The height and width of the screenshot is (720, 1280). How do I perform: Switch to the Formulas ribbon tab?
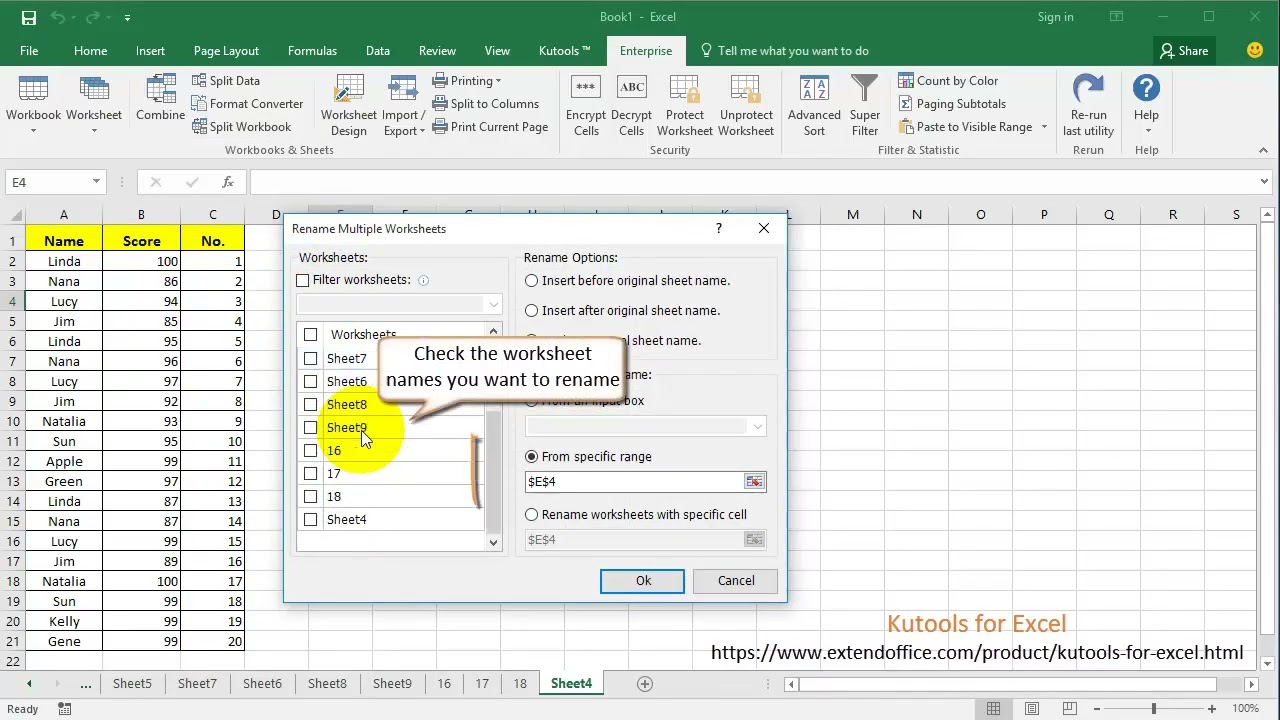tap(312, 51)
